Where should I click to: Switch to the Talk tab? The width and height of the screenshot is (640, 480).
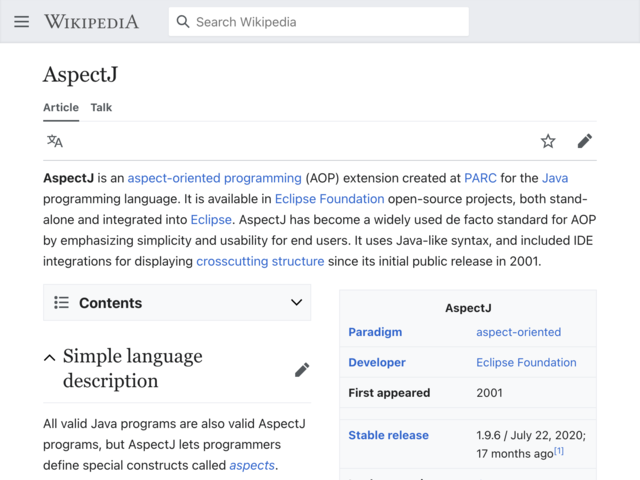coord(101,107)
